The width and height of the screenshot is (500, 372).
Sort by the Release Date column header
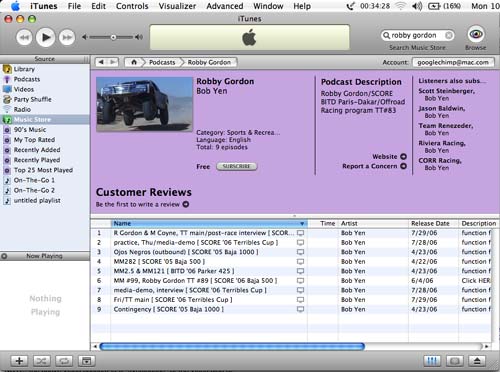coord(433,223)
